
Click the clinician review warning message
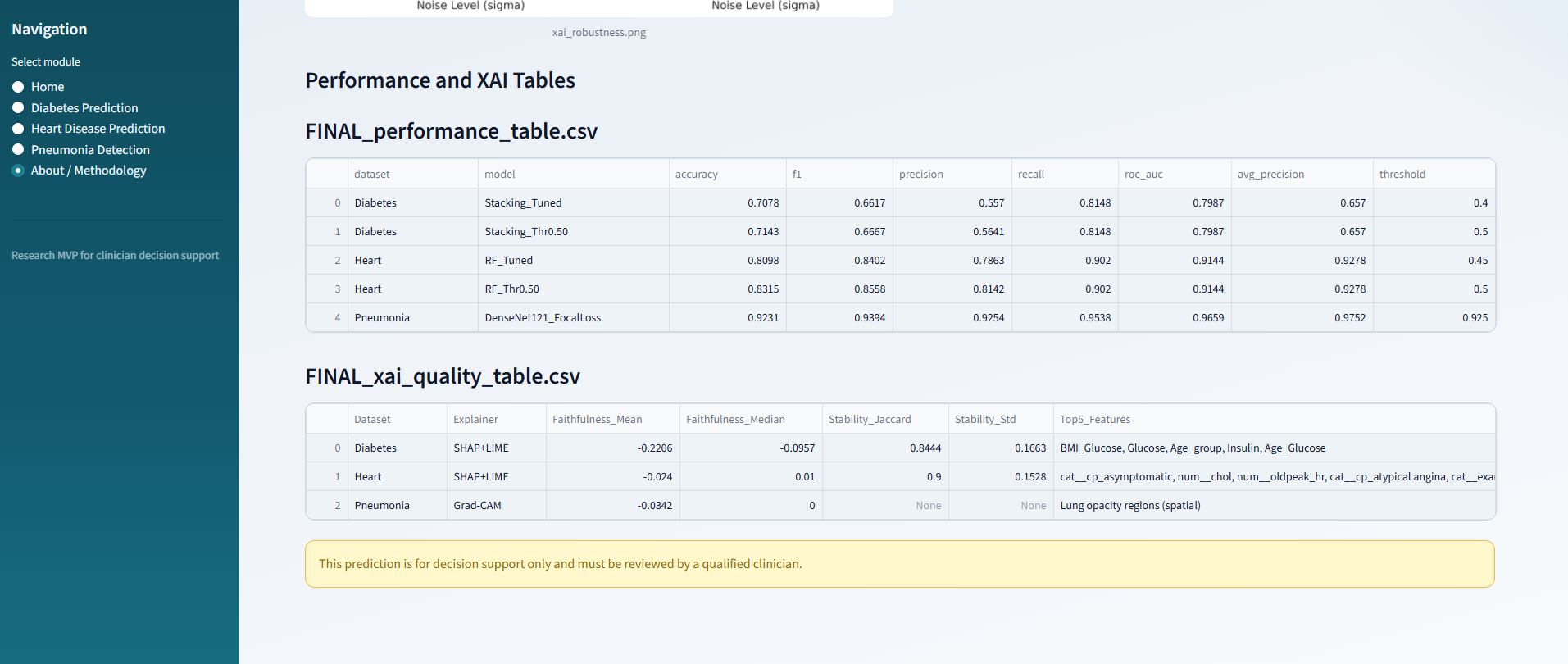click(x=900, y=564)
